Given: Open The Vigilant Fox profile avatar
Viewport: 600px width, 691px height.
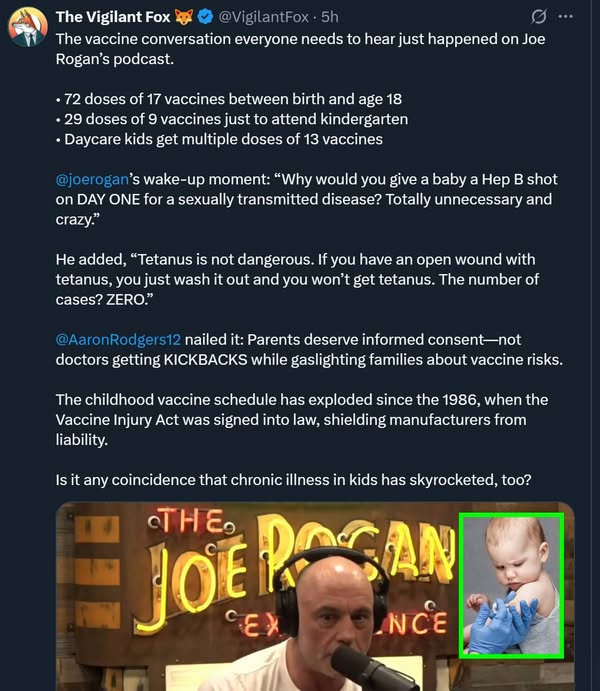Looking at the screenshot, I should (28, 27).
